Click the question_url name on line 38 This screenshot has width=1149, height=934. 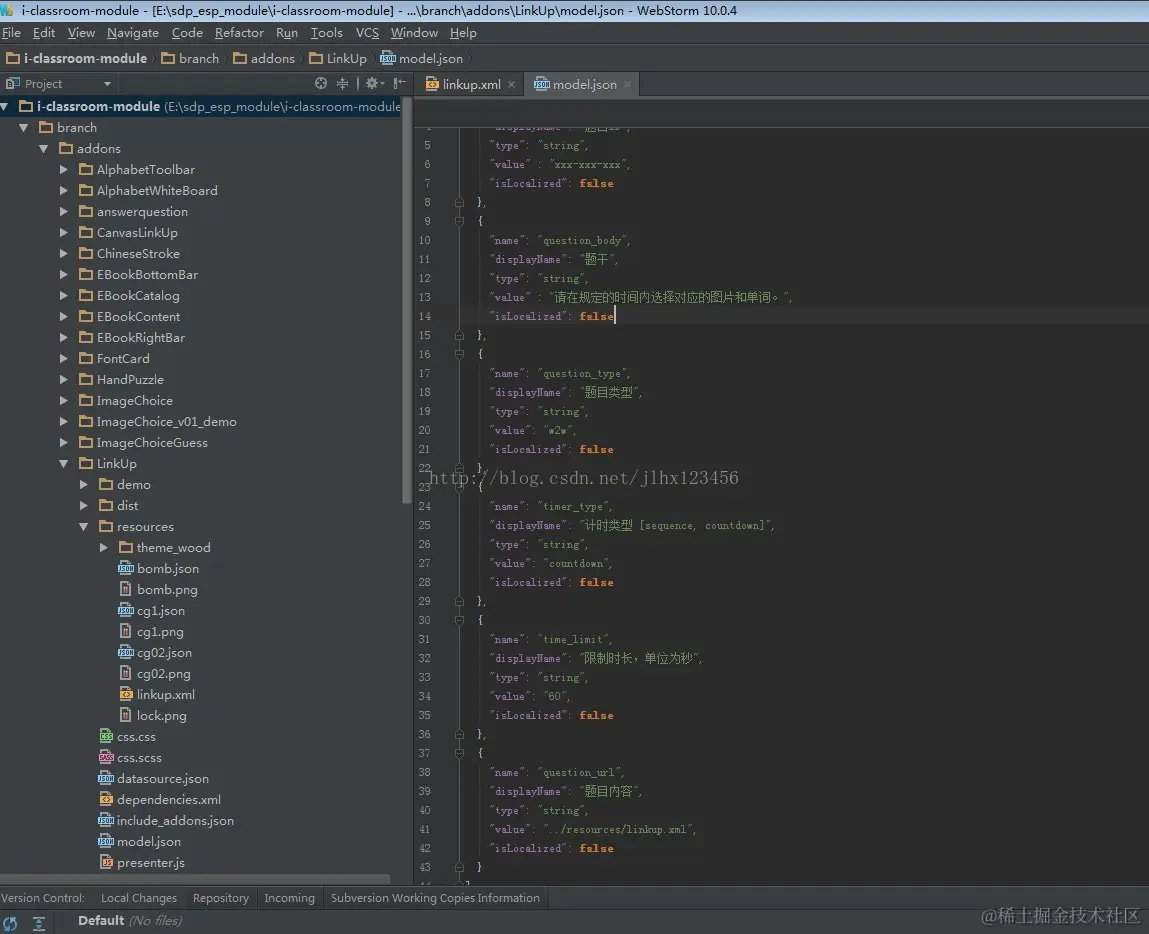(x=582, y=773)
